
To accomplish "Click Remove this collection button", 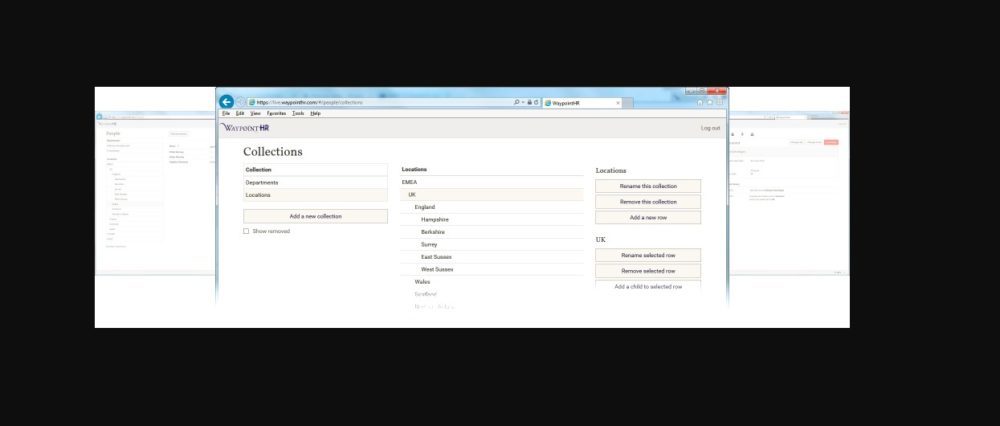I will (x=647, y=202).
